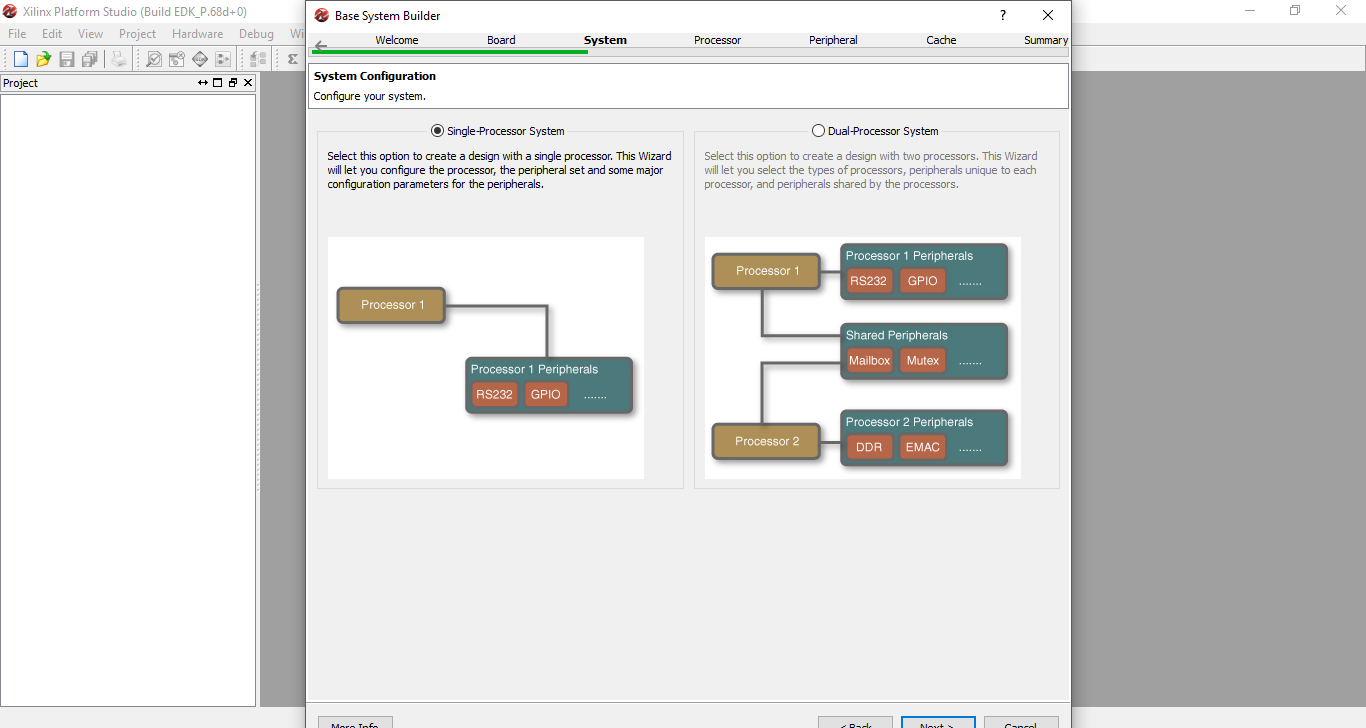Click the Project panel title
1366x728 pixels.
click(20, 83)
